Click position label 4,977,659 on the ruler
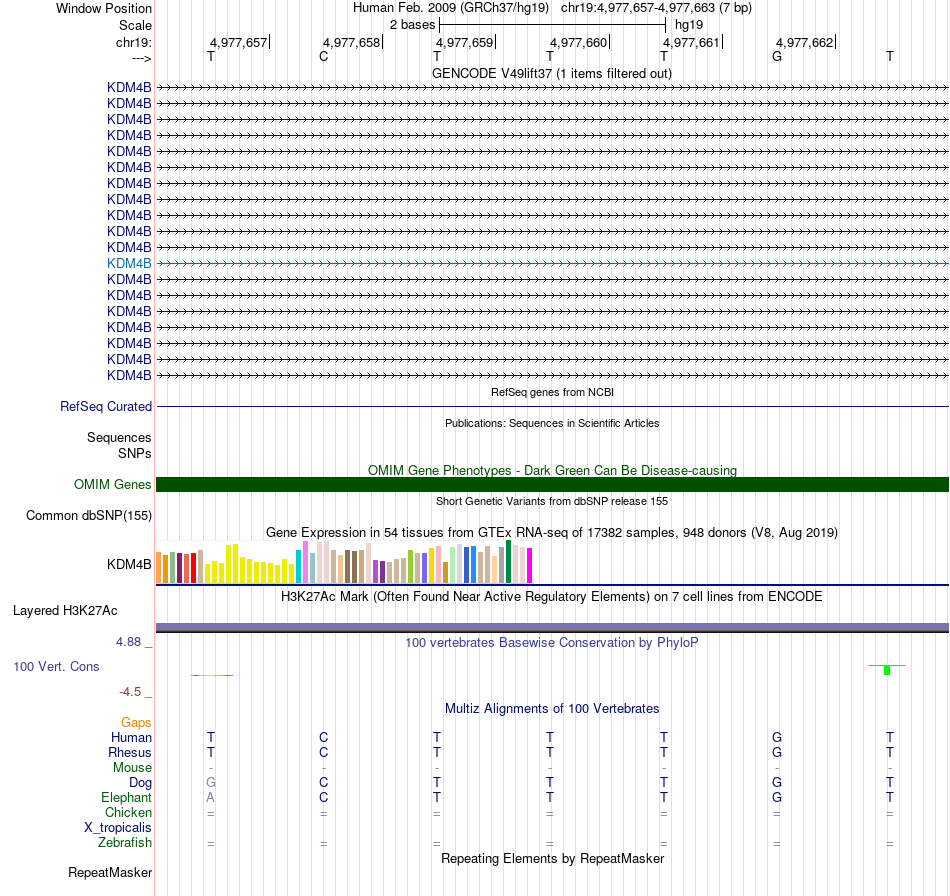This screenshot has width=950, height=896. pos(465,42)
